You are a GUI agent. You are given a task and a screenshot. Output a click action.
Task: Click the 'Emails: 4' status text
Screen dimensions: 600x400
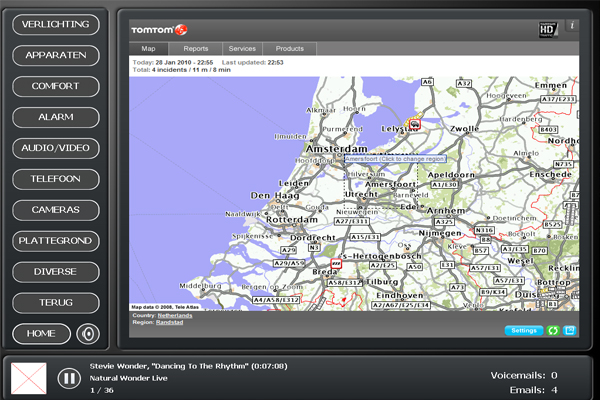pos(533,390)
